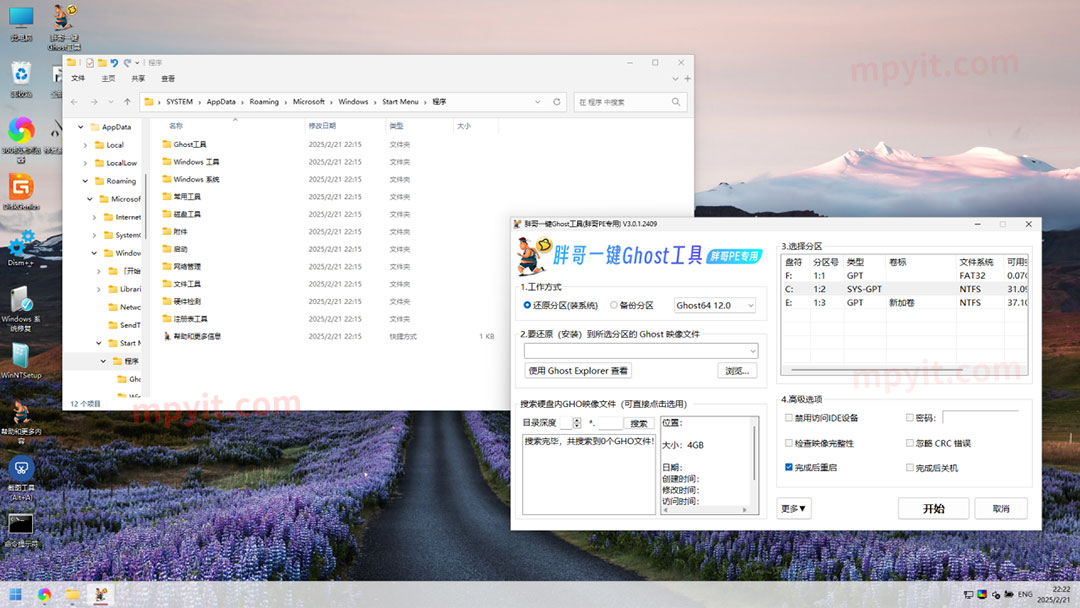Expand the Explorer ribbon with the chevron
The height and width of the screenshot is (608, 1080).
(x=675, y=78)
